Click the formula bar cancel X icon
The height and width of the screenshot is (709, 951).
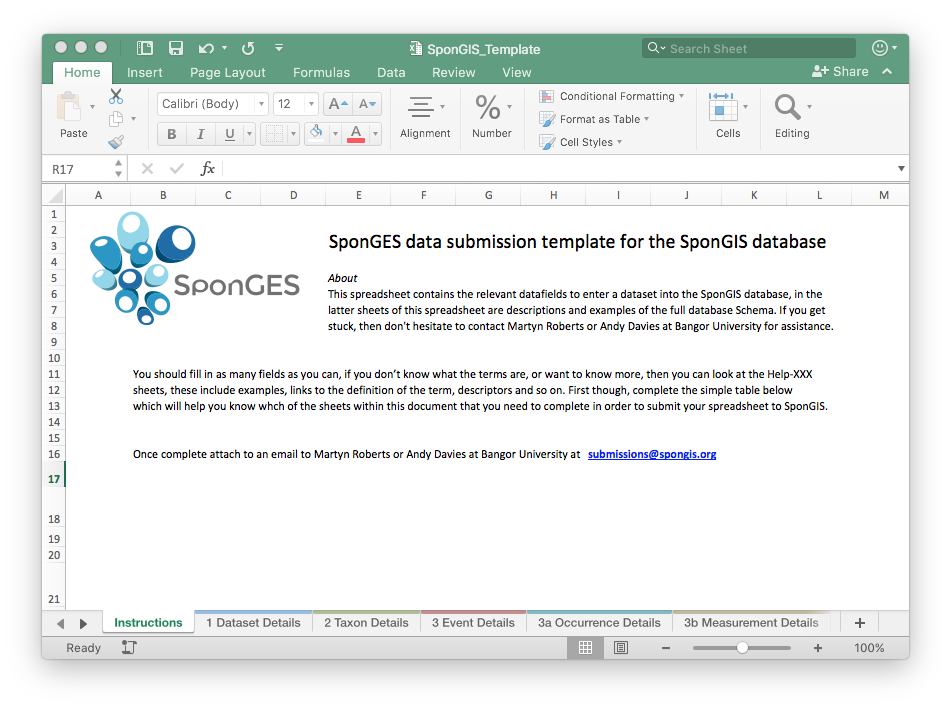(x=147, y=169)
